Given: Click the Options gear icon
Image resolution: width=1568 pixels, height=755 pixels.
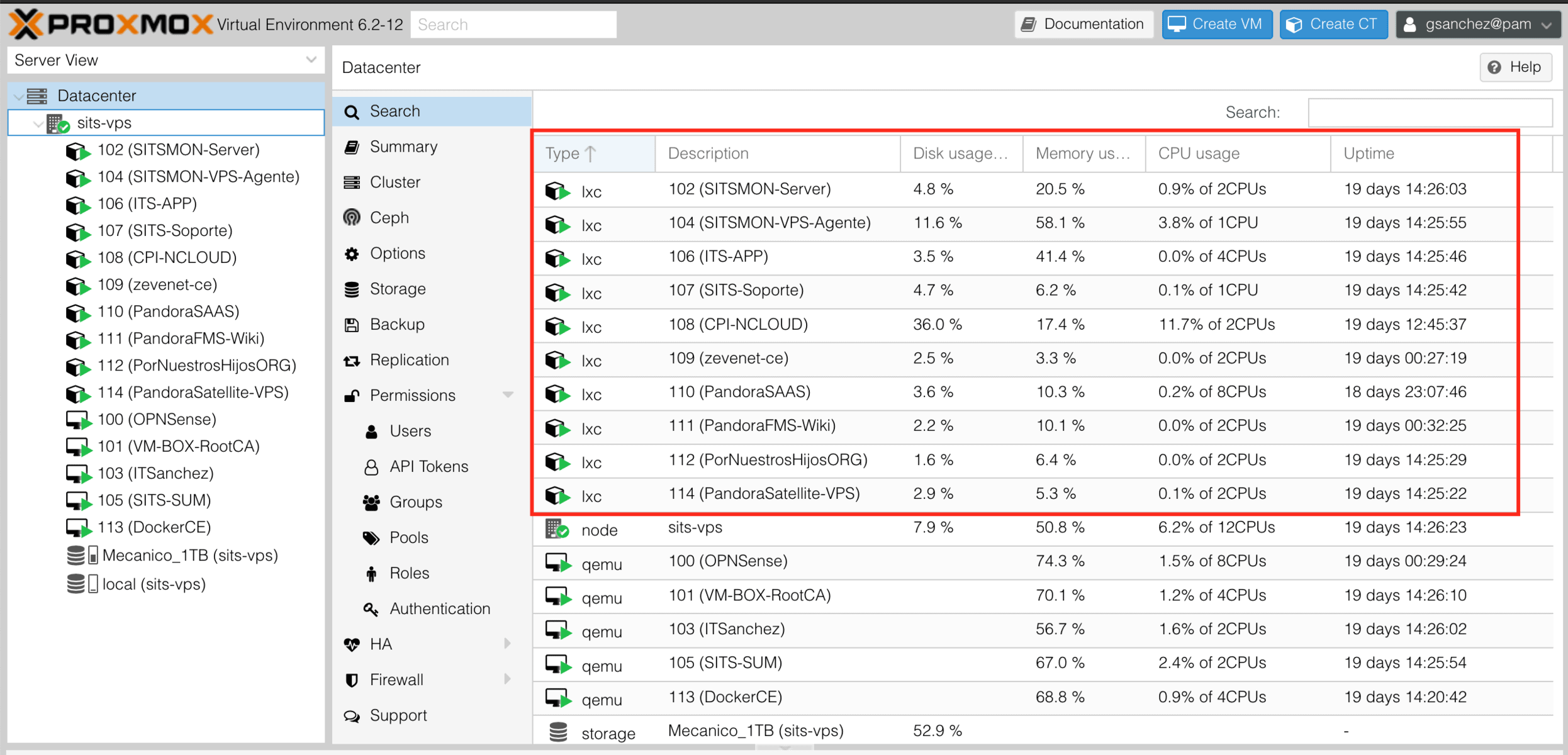Looking at the screenshot, I should point(352,254).
